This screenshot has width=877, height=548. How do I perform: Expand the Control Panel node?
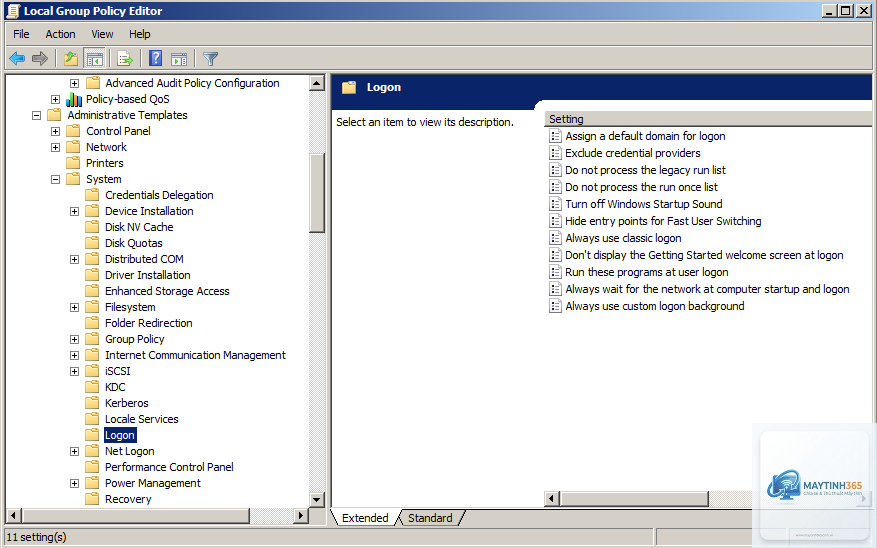[55, 131]
